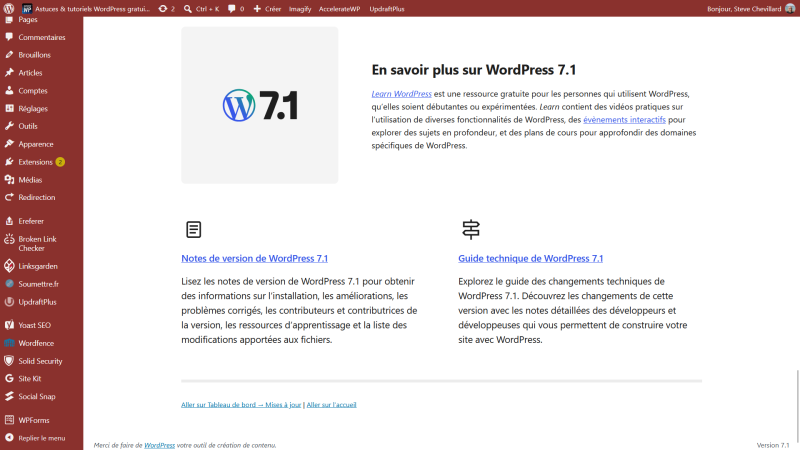Open the updates counter icon
Image resolution: width=800 pixels, height=450 pixels.
pyautogui.click(x=166, y=9)
